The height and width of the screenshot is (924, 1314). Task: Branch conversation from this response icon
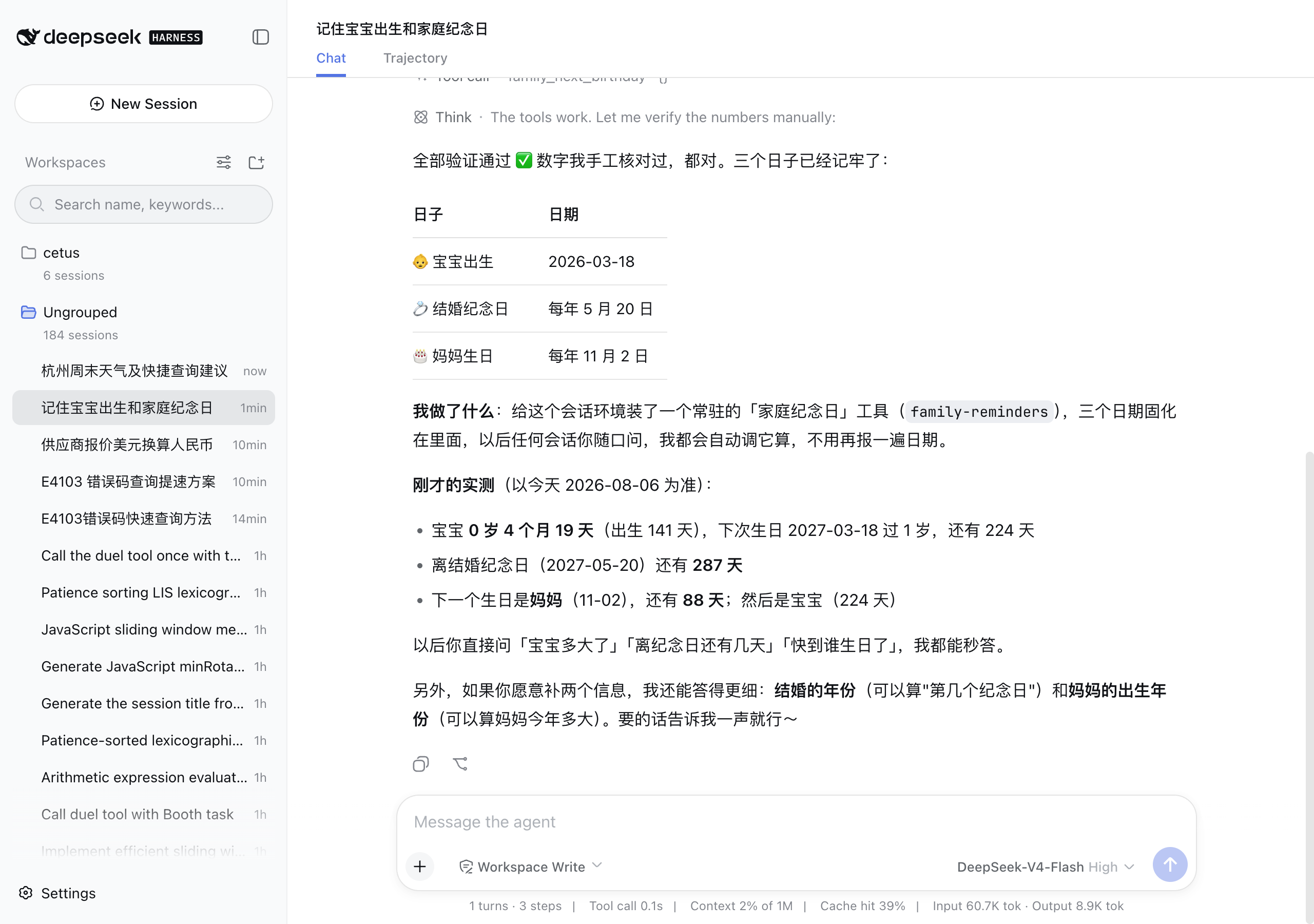click(x=460, y=764)
